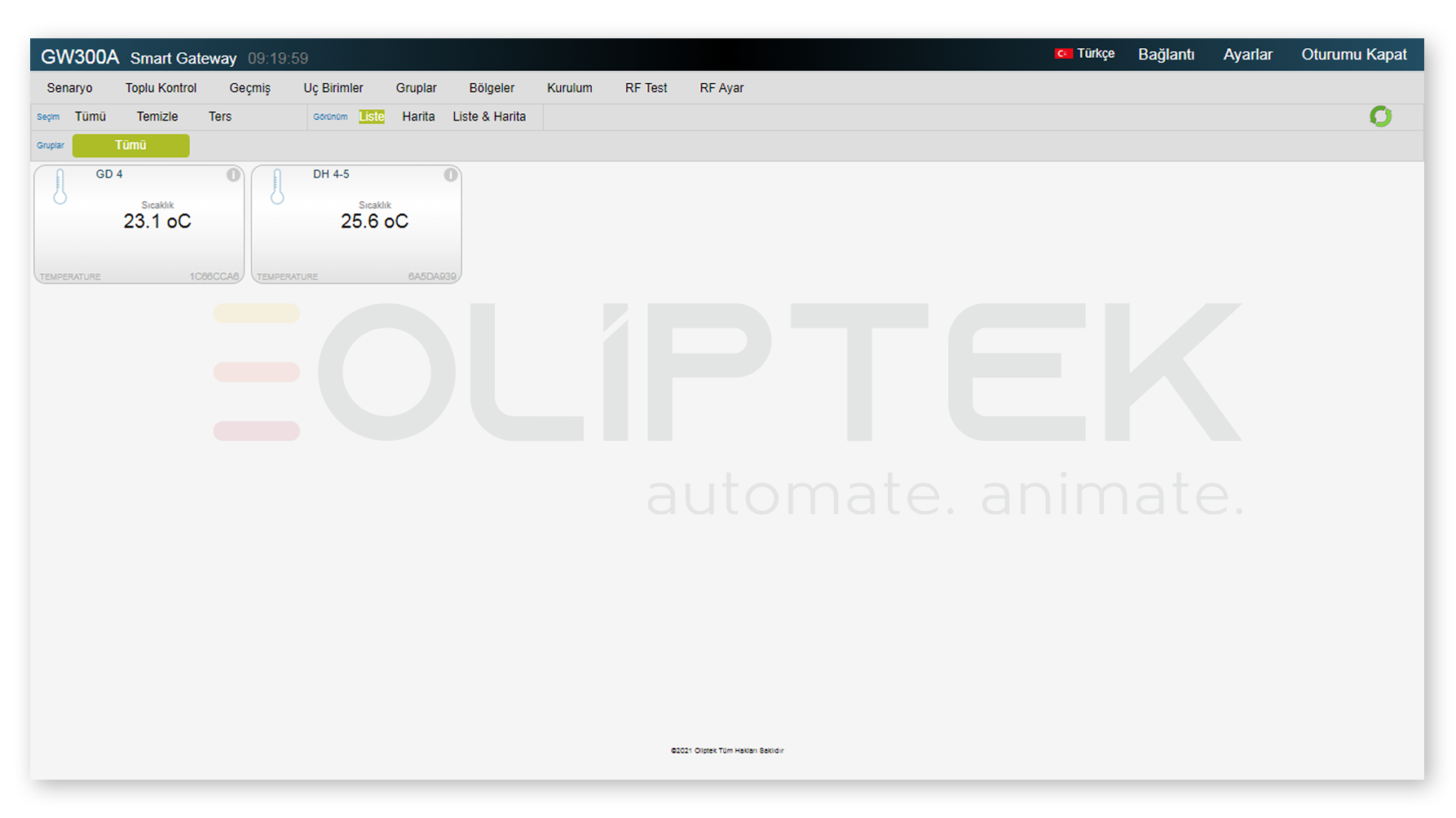Click thermometer icon on DH 4-5 card
The width and height of the screenshot is (1456, 818).
pos(277,187)
